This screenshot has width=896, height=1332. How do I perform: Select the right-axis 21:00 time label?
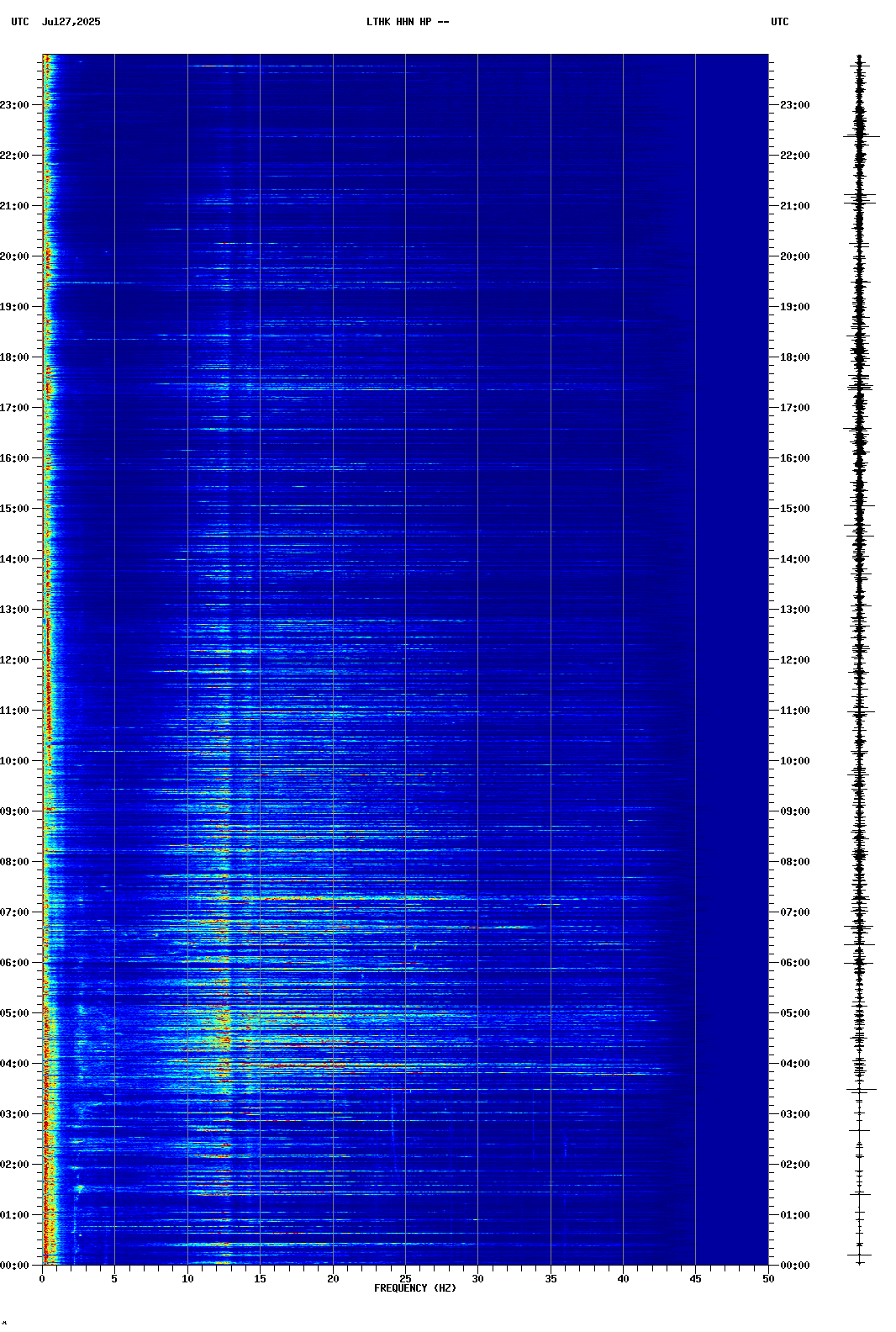pos(795,206)
